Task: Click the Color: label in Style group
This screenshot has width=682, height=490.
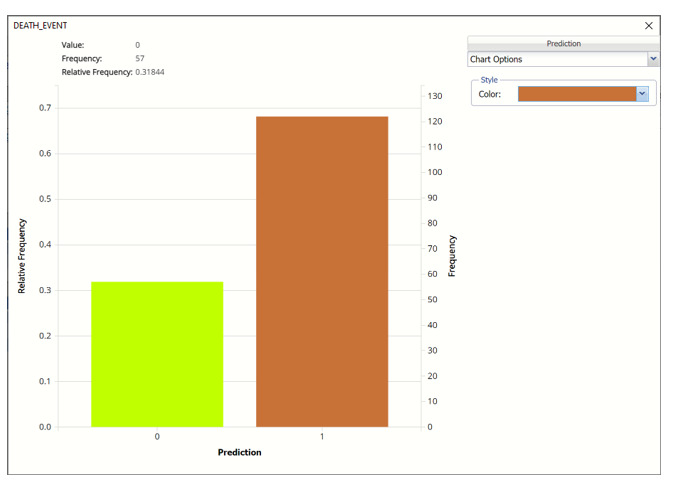Action: (490, 95)
